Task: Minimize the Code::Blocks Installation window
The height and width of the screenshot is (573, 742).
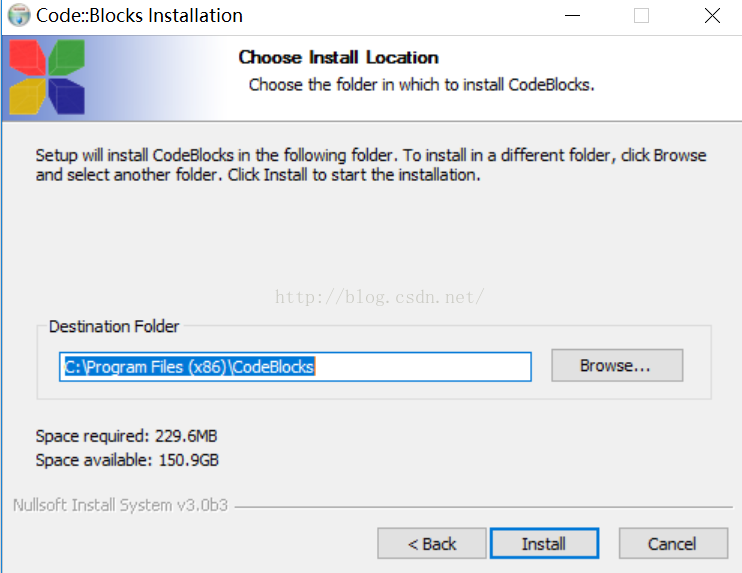Action: click(x=572, y=16)
